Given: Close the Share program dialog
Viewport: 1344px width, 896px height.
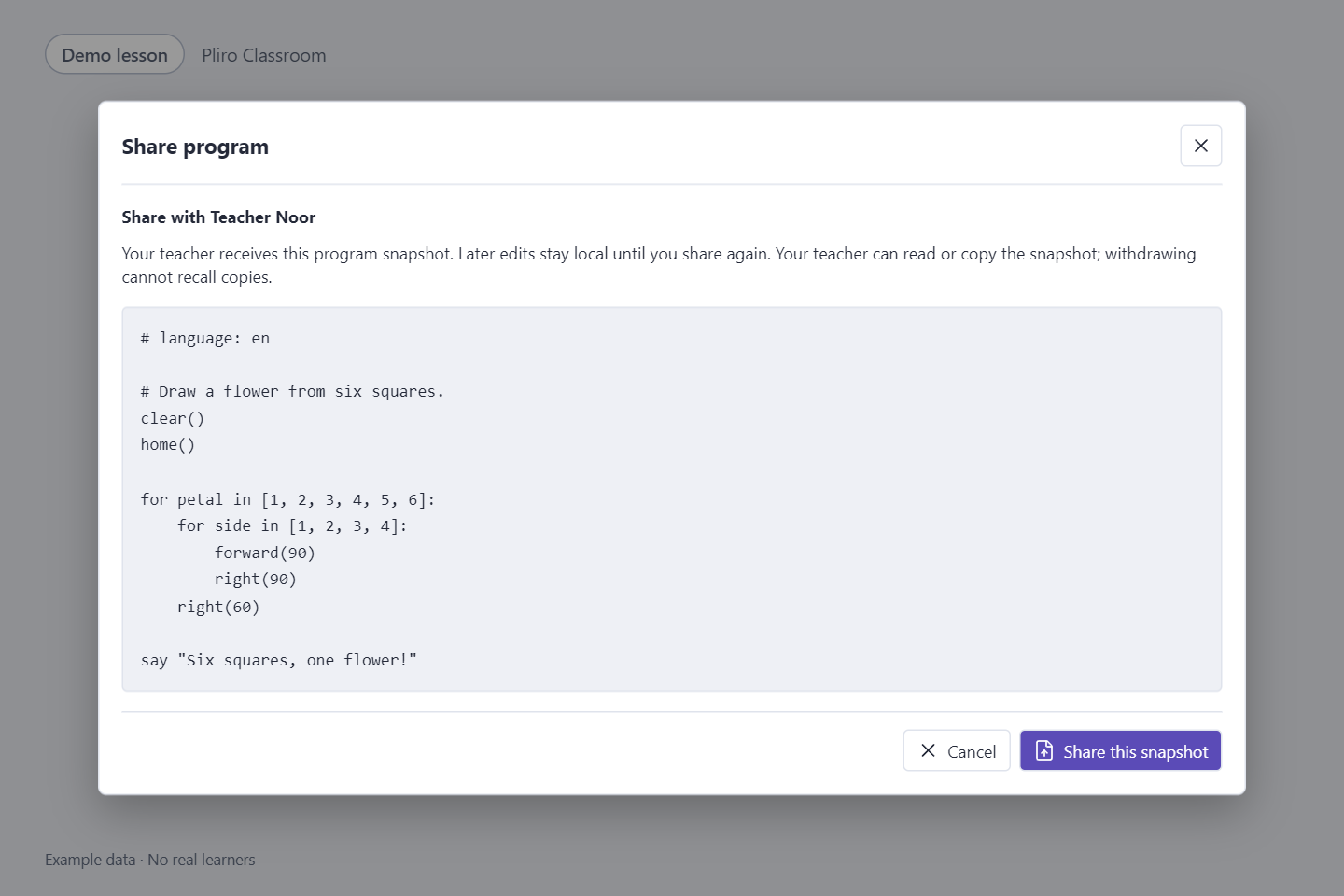Looking at the screenshot, I should point(1200,146).
